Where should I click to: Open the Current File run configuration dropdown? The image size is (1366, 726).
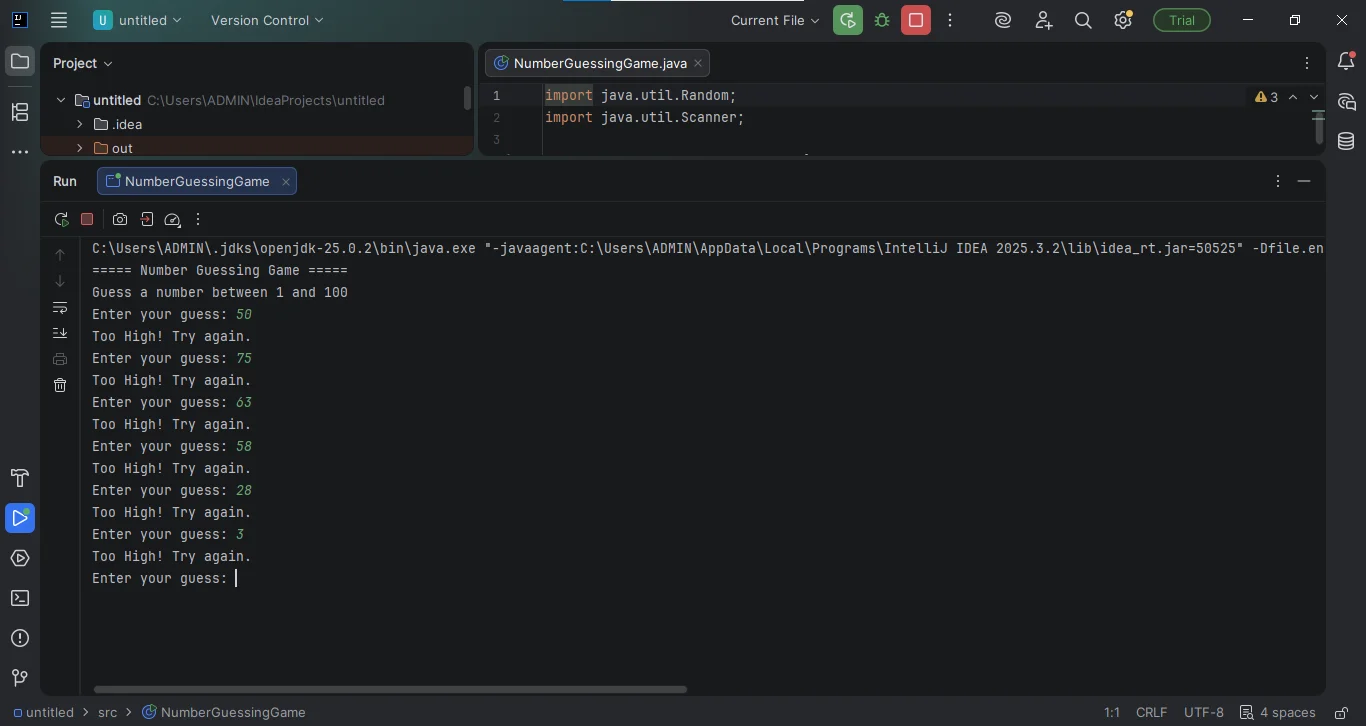tap(775, 20)
